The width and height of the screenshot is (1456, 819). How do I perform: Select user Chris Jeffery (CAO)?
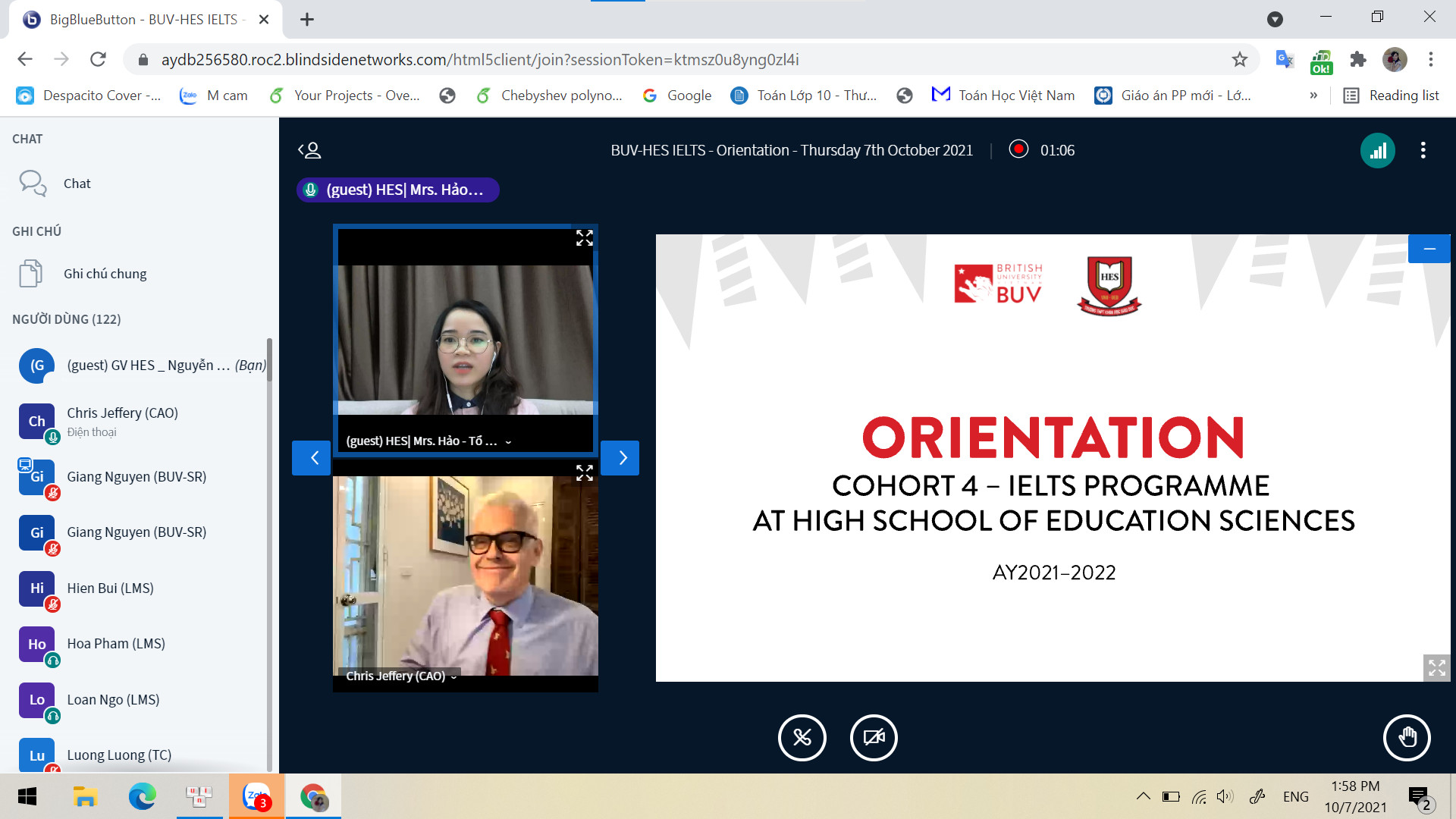(x=140, y=422)
